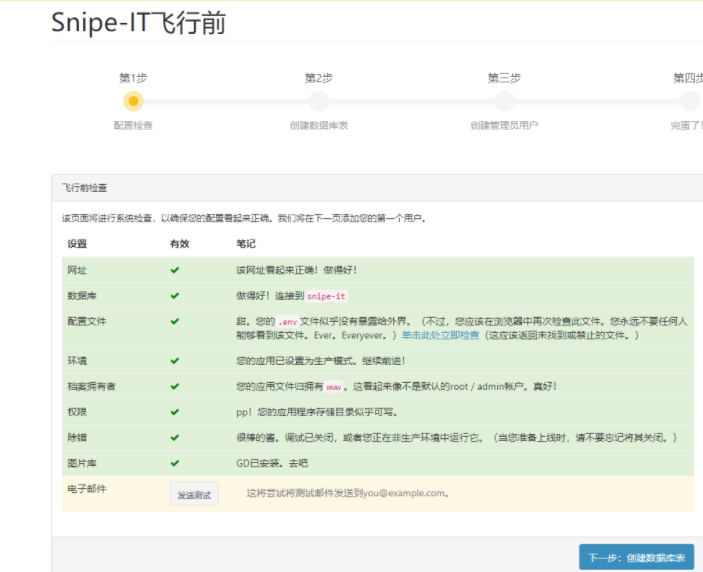Click the green checkmark in the 除错 row

[175, 437]
